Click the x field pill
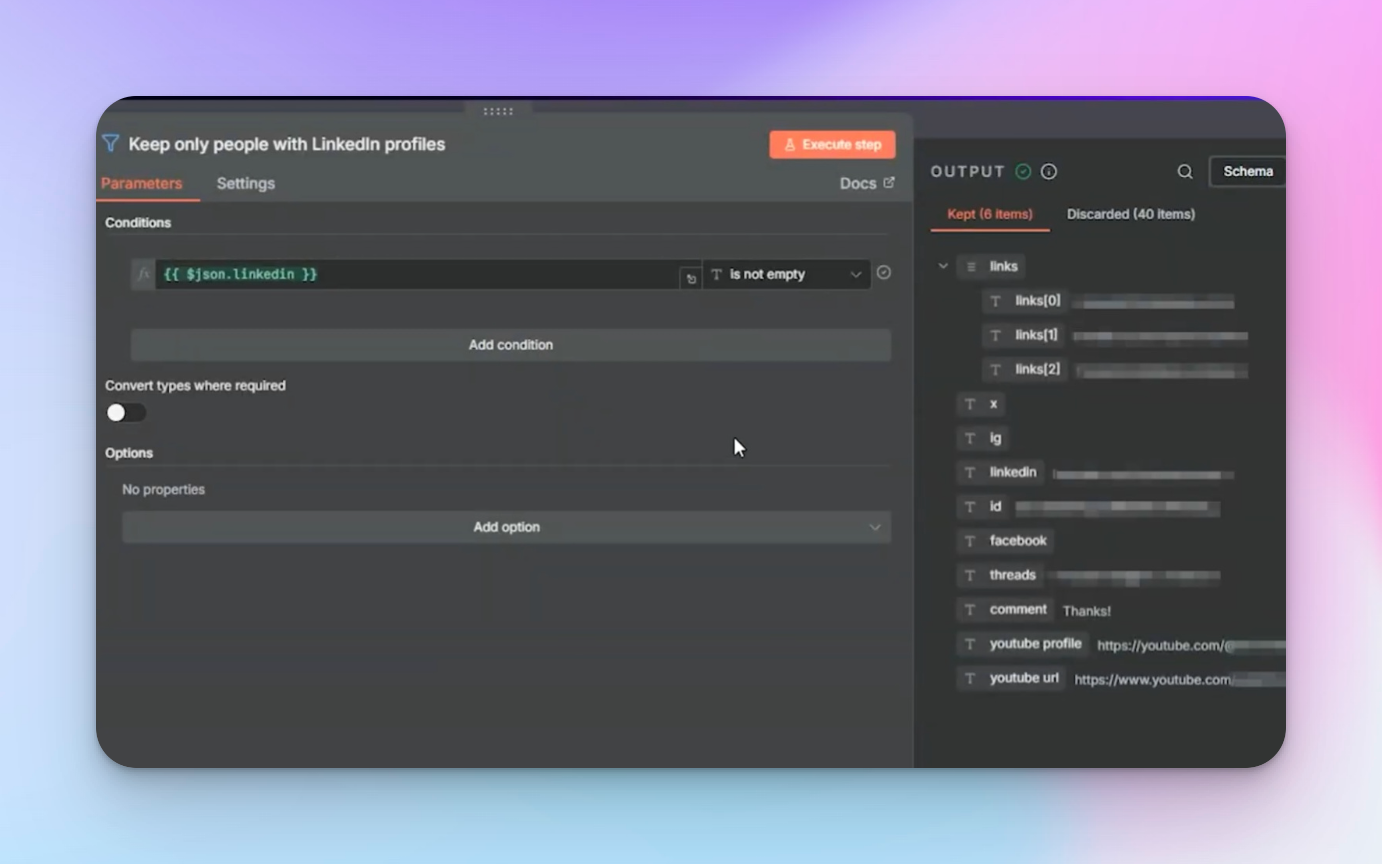The height and width of the screenshot is (864, 1382). [x=981, y=404]
